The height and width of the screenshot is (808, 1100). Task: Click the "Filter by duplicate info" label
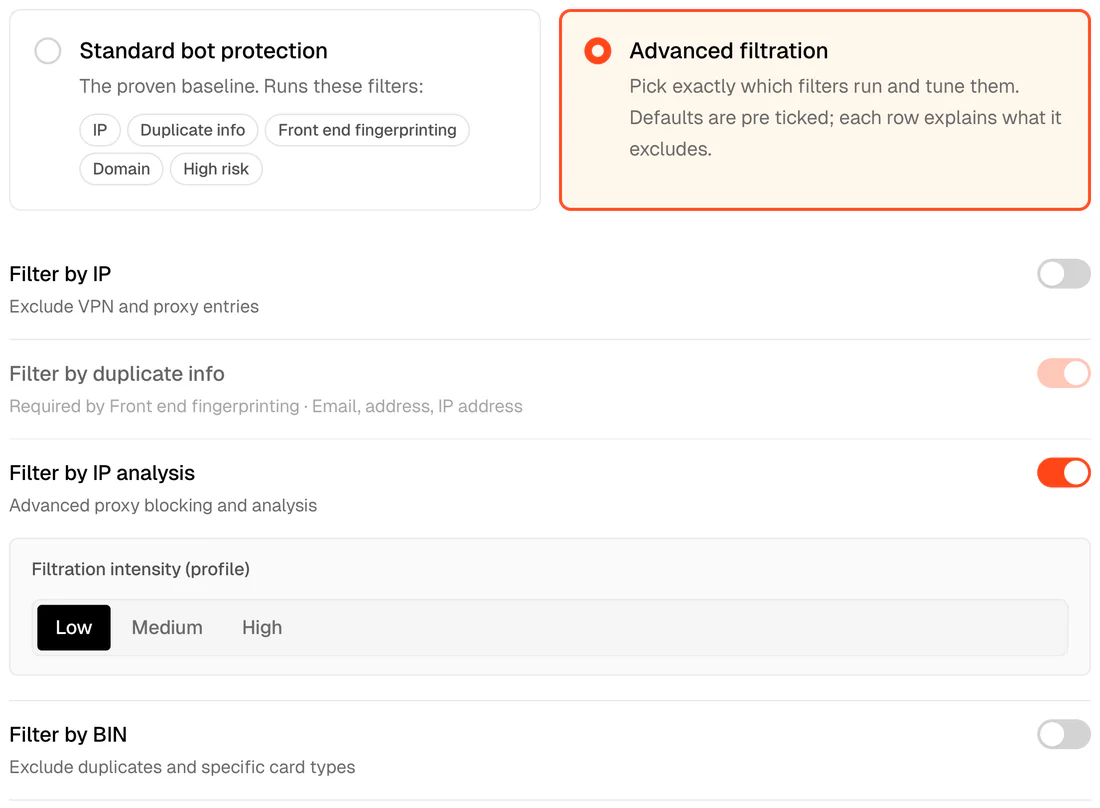click(x=117, y=374)
